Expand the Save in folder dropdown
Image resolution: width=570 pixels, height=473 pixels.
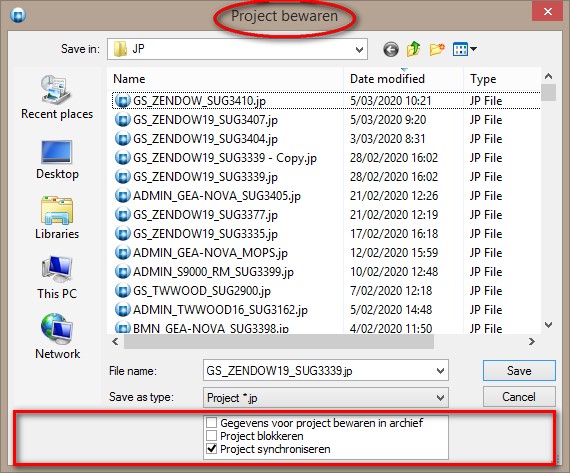click(x=359, y=49)
